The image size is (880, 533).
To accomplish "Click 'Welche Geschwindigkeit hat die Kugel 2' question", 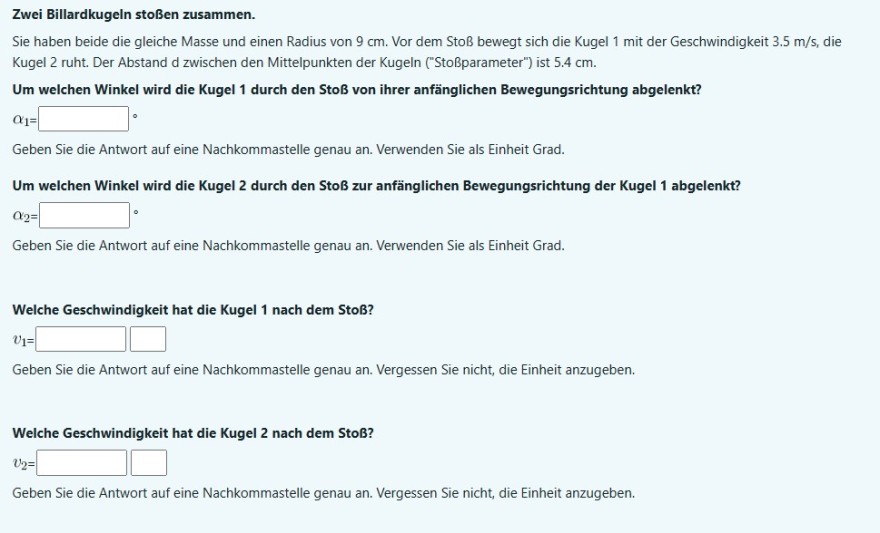I will (193, 433).
